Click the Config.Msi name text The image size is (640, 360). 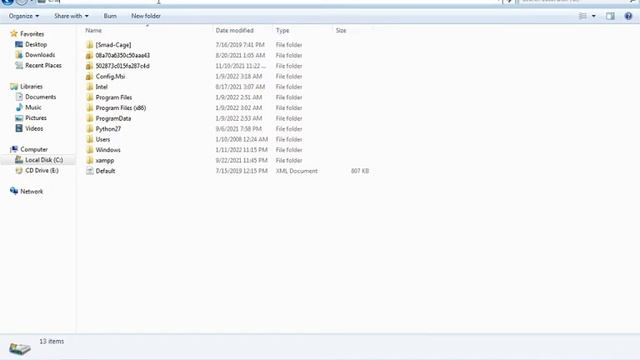pyautogui.click(x=110, y=76)
